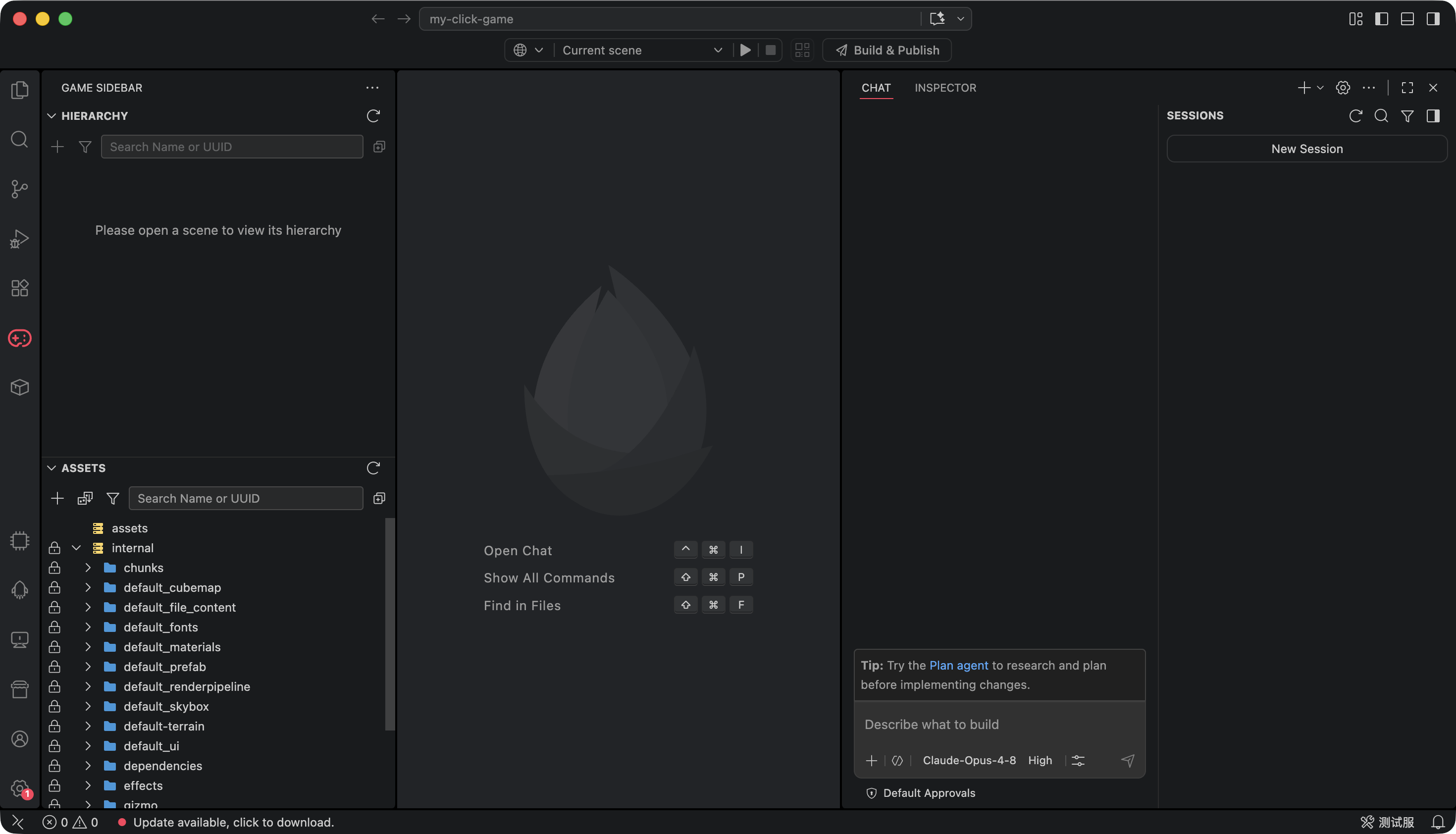Switch to the INSPECTOR tab
This screenshot has width=1456, height=834.
[x=945, y=88]
